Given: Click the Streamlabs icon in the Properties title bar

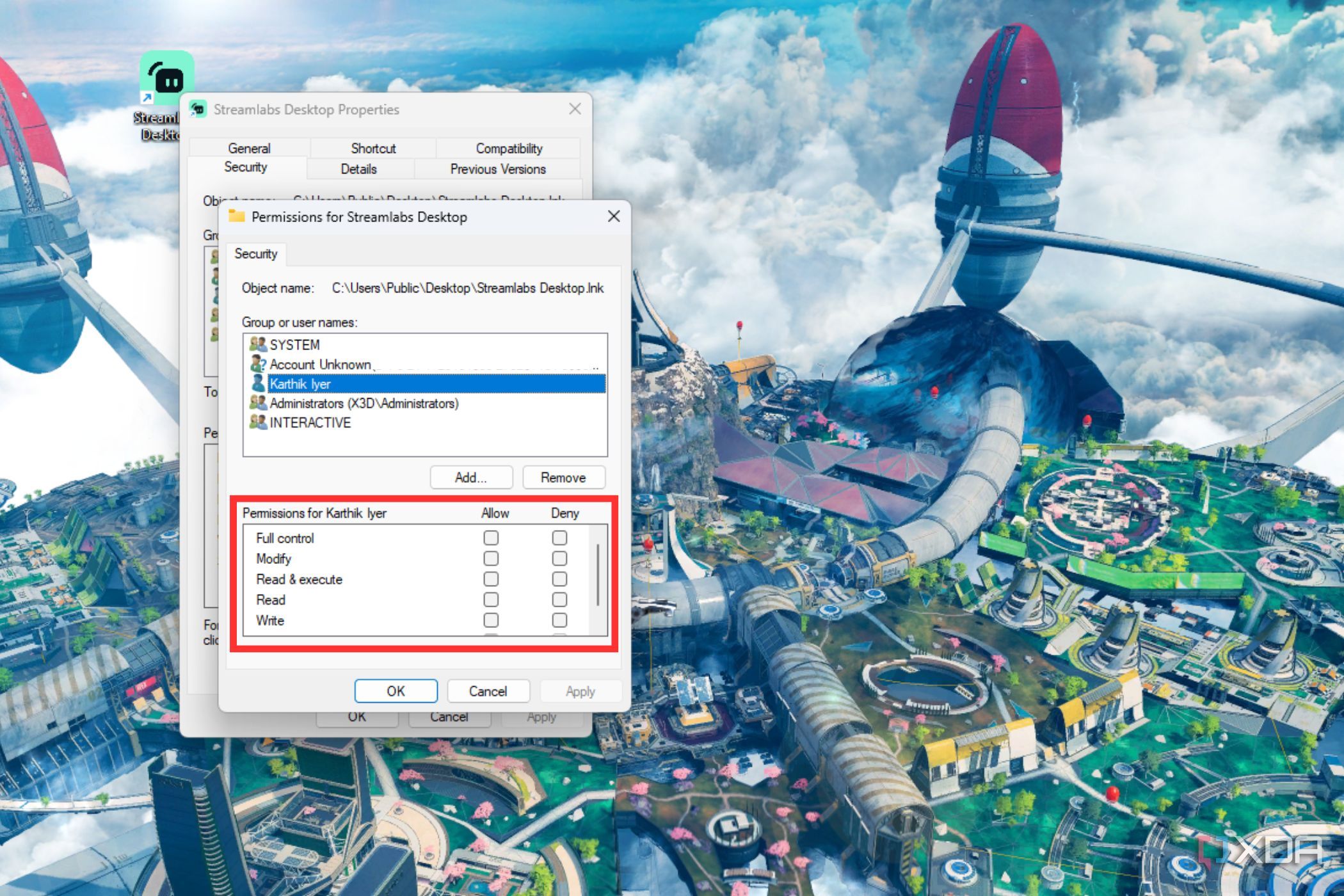Looking at the screenshot, I should pyautogui.click(x=200, y=109).
